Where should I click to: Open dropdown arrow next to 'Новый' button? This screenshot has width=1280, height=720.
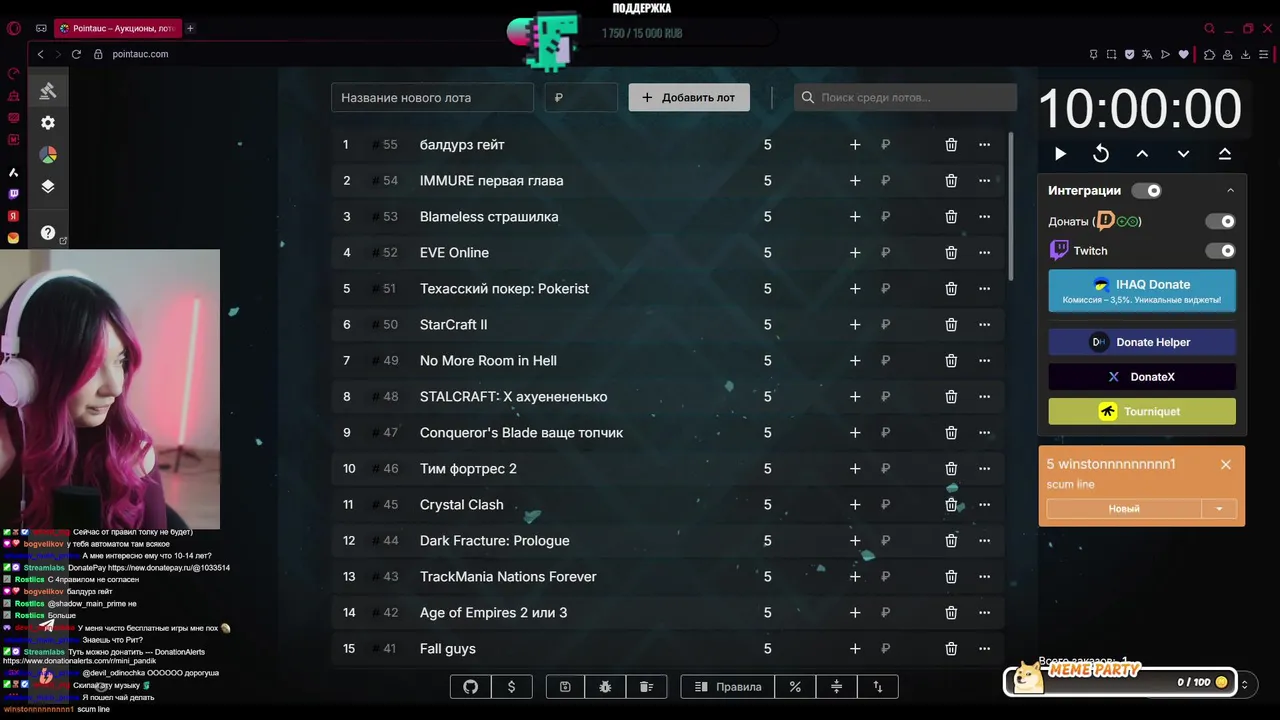(x=1218, y=509)
